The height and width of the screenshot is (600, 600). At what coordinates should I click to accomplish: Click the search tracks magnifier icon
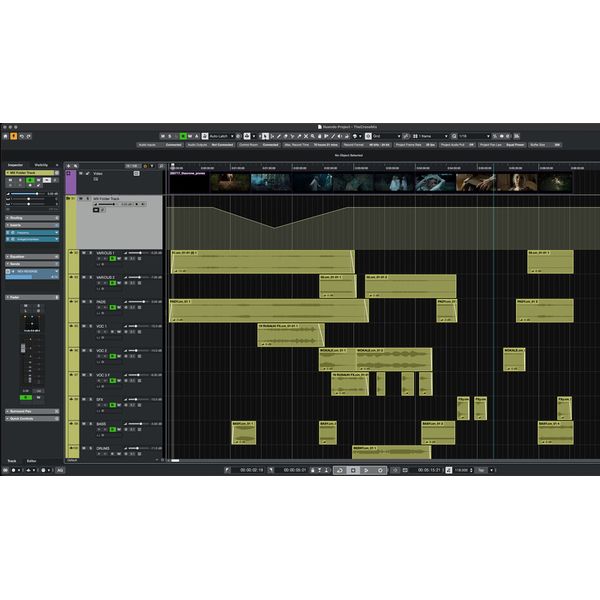76,165
